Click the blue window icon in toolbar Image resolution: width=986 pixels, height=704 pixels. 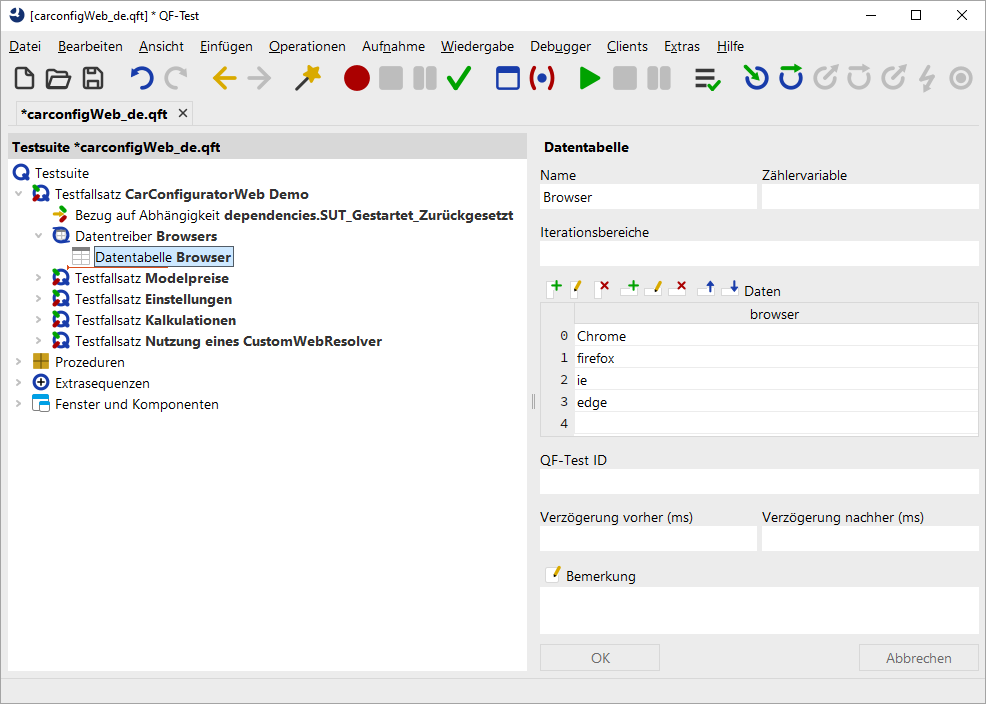tap(507, 79)
